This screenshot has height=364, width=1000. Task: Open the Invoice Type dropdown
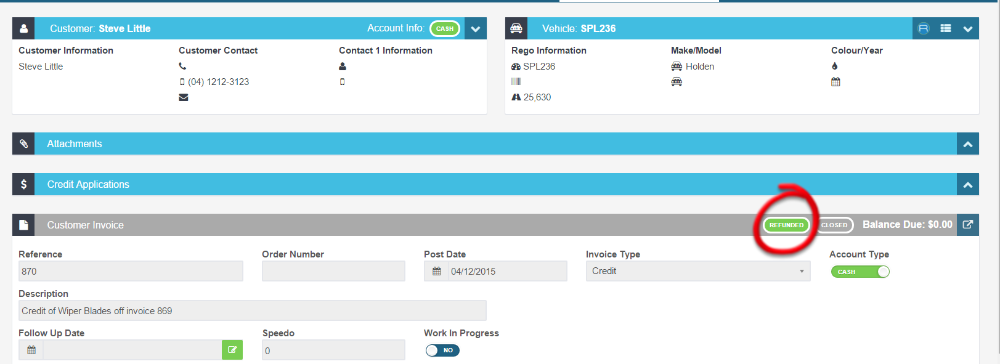(698, 271)
